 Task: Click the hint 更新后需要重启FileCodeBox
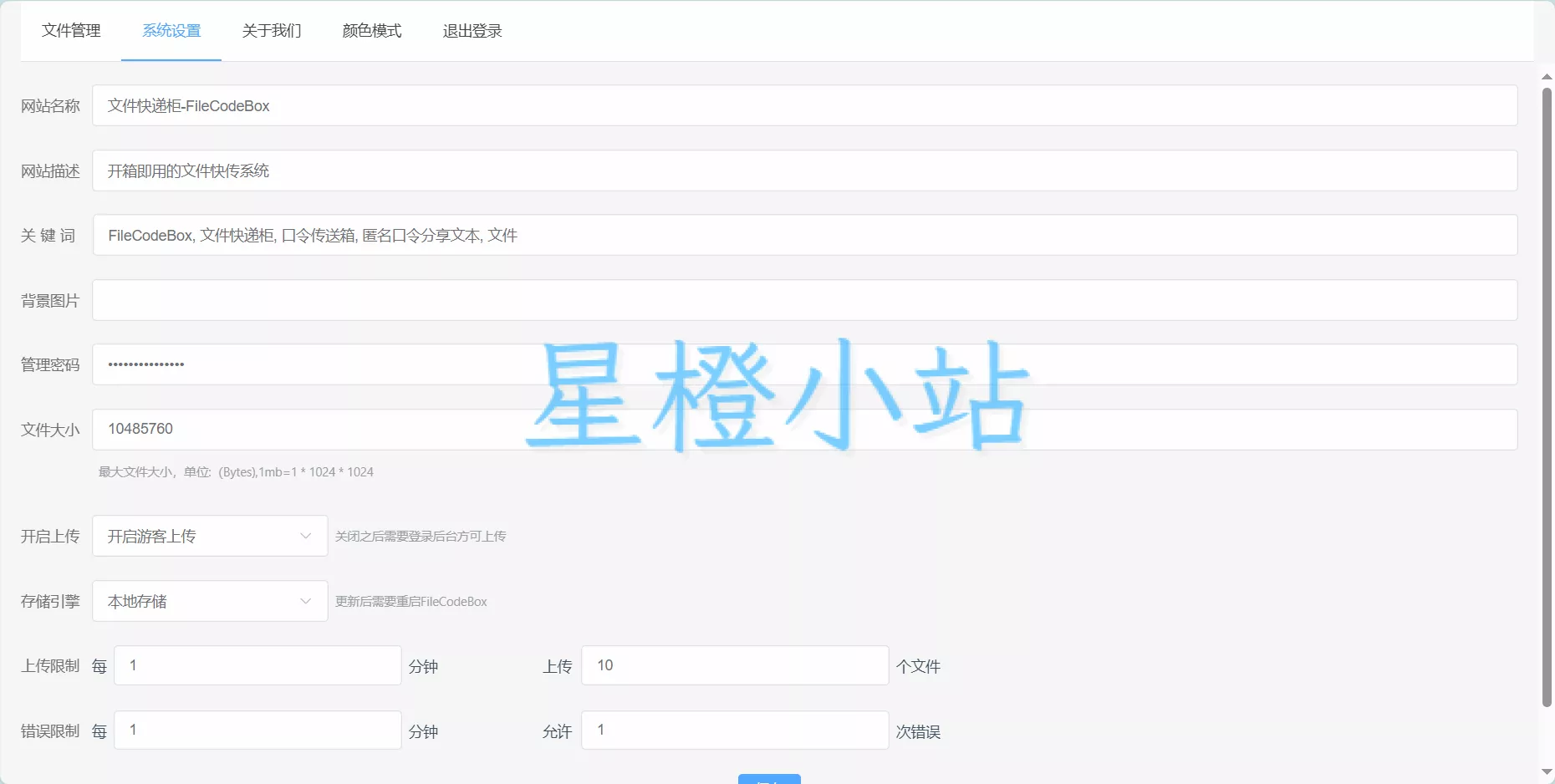click(x=411, y=602)
